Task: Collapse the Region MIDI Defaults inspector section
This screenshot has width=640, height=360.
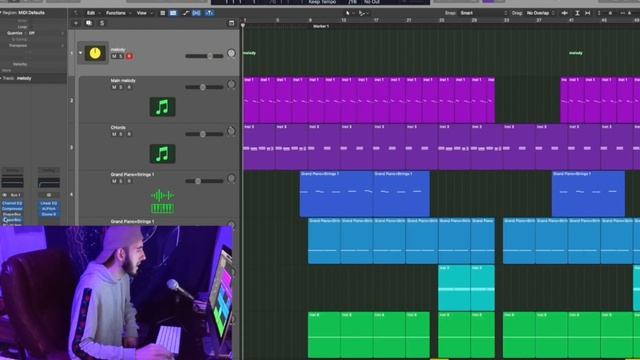Action: pyautogui.click(x=1, y=13)
